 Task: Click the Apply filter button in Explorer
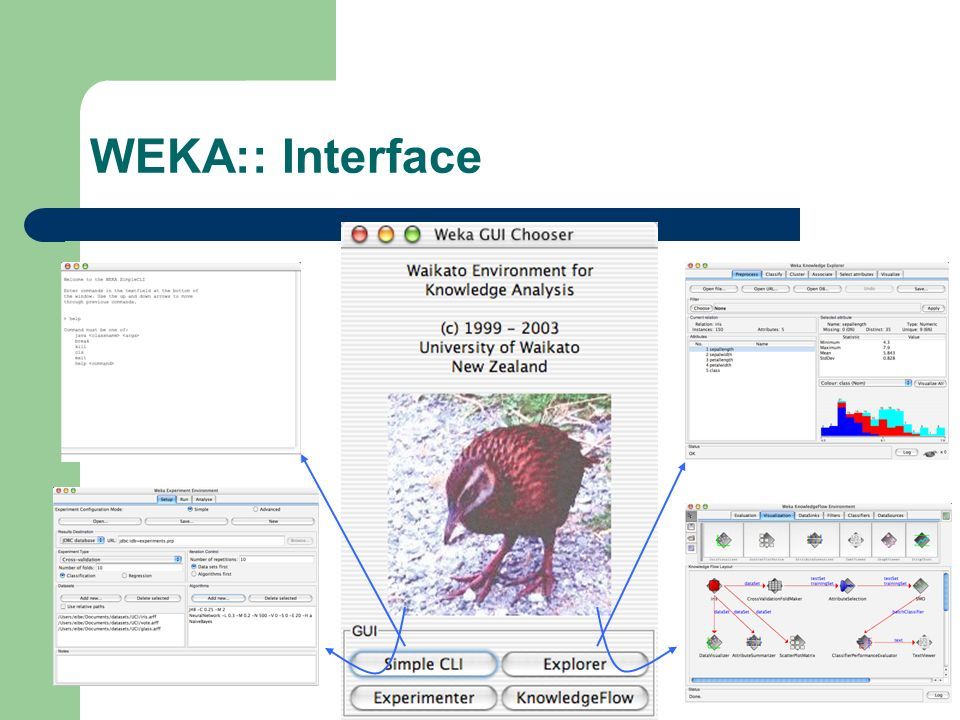[x=933, y=309]
